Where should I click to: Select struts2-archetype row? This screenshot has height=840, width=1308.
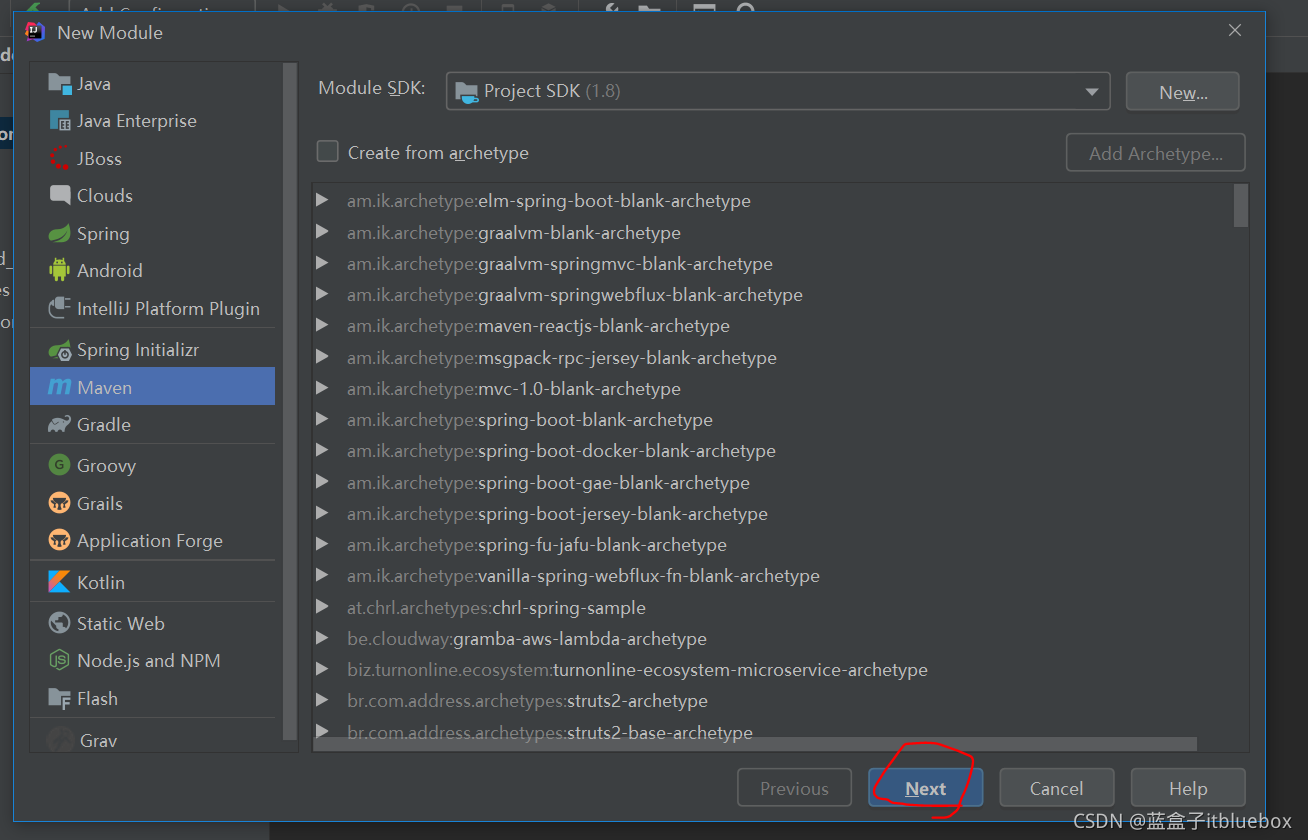(775, 700)
